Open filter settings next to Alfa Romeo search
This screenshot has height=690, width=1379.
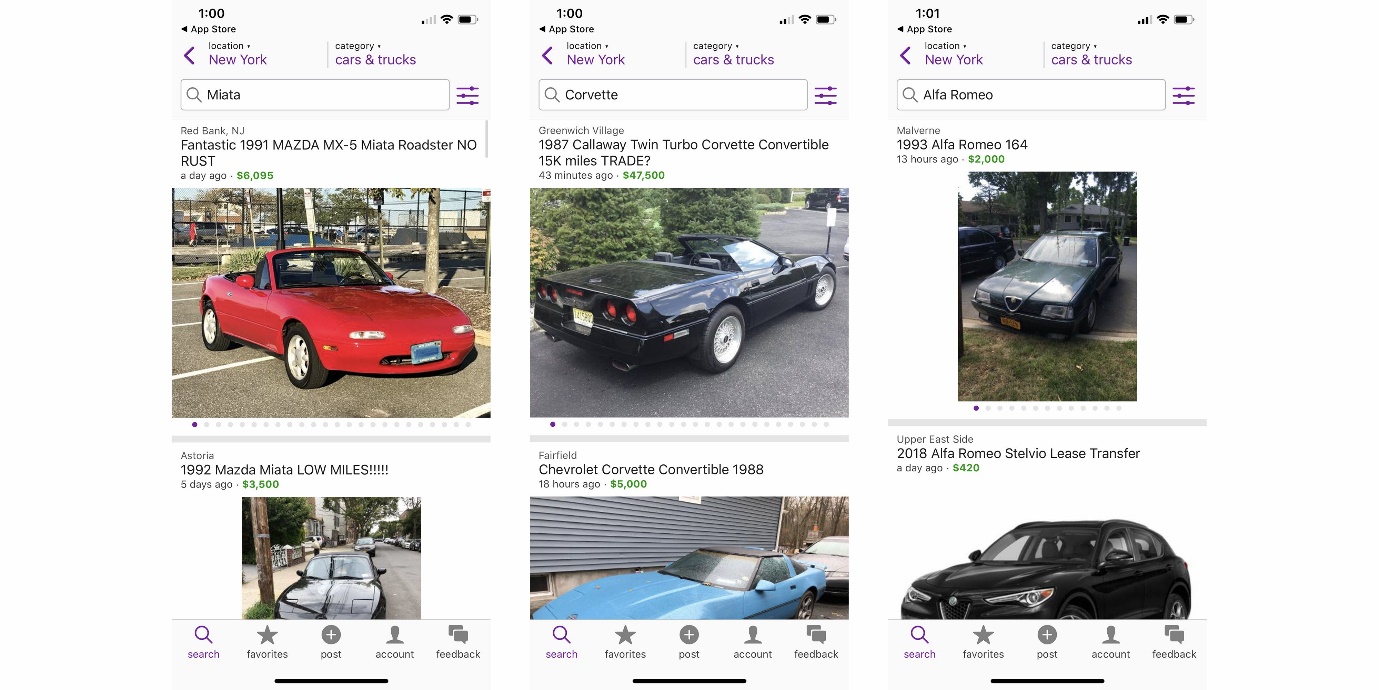click(x=1183, y=96)
